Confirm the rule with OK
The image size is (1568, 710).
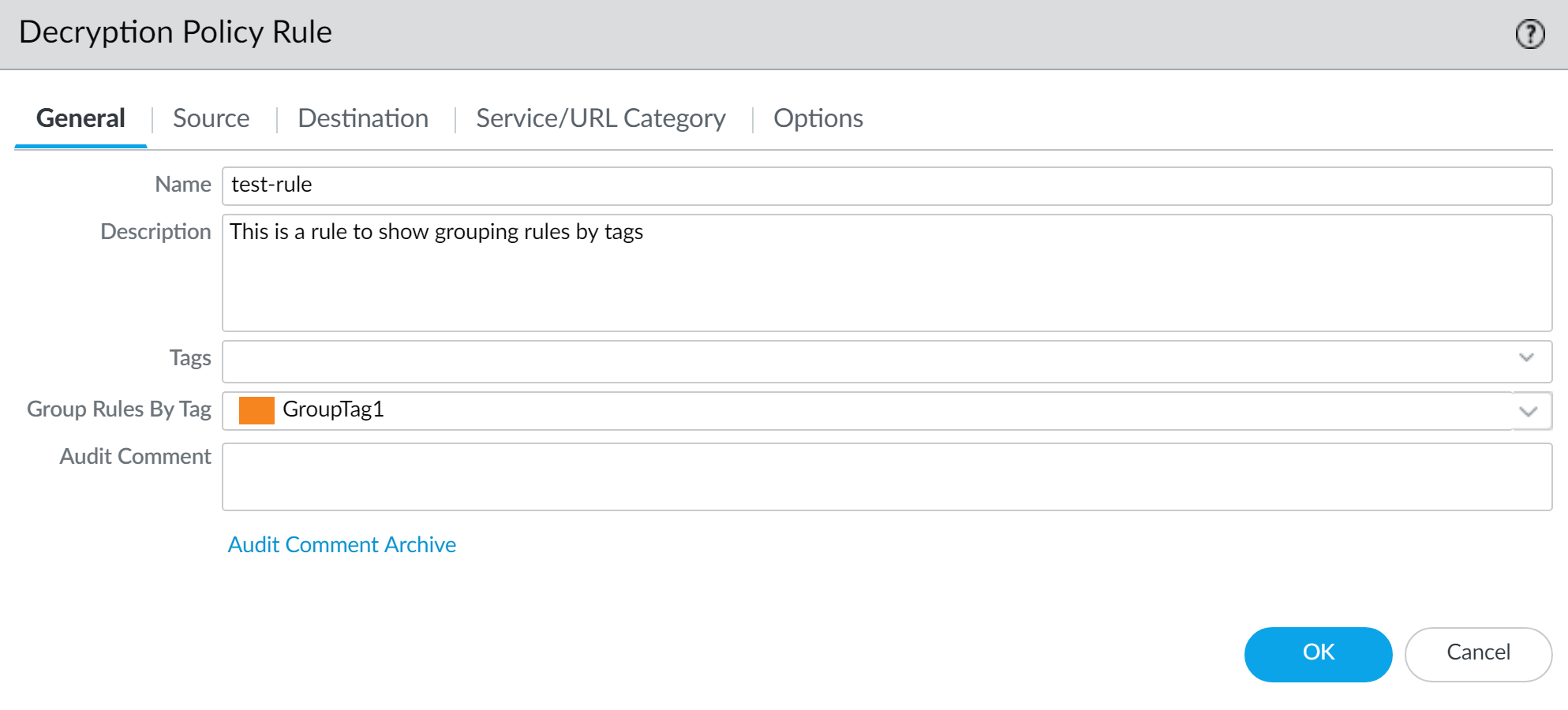click(1317, 654)
